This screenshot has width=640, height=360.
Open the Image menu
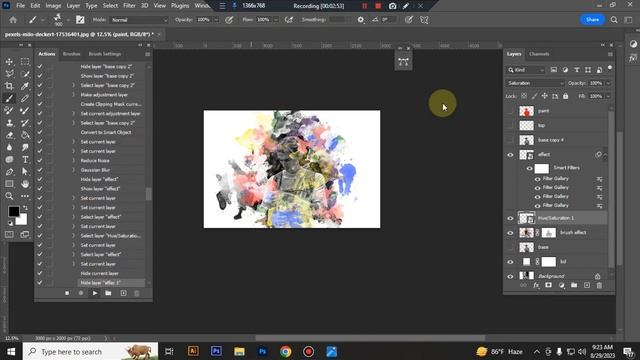pyautogui.click(x=53, y=6)
